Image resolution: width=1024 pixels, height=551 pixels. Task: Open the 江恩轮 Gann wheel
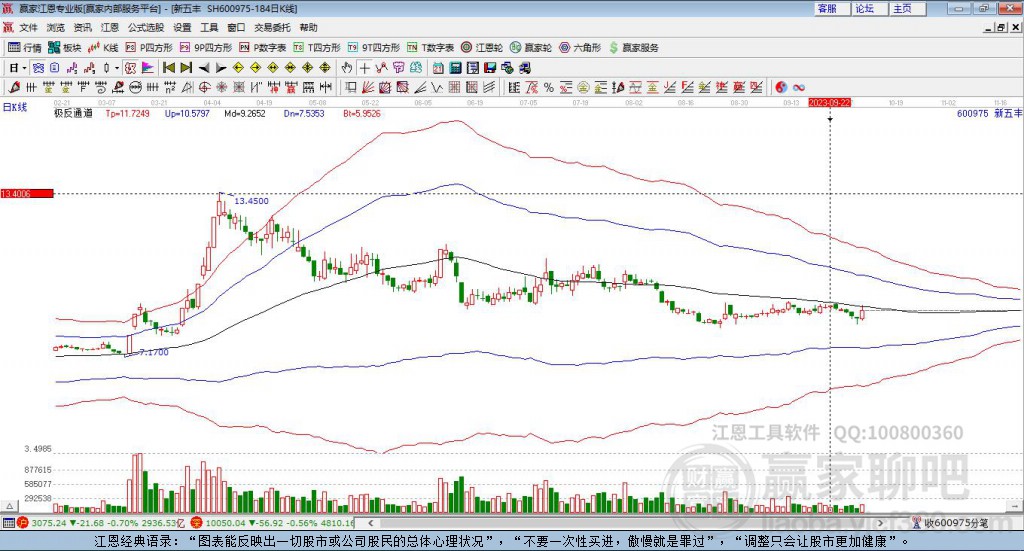[x=482, y=48]
